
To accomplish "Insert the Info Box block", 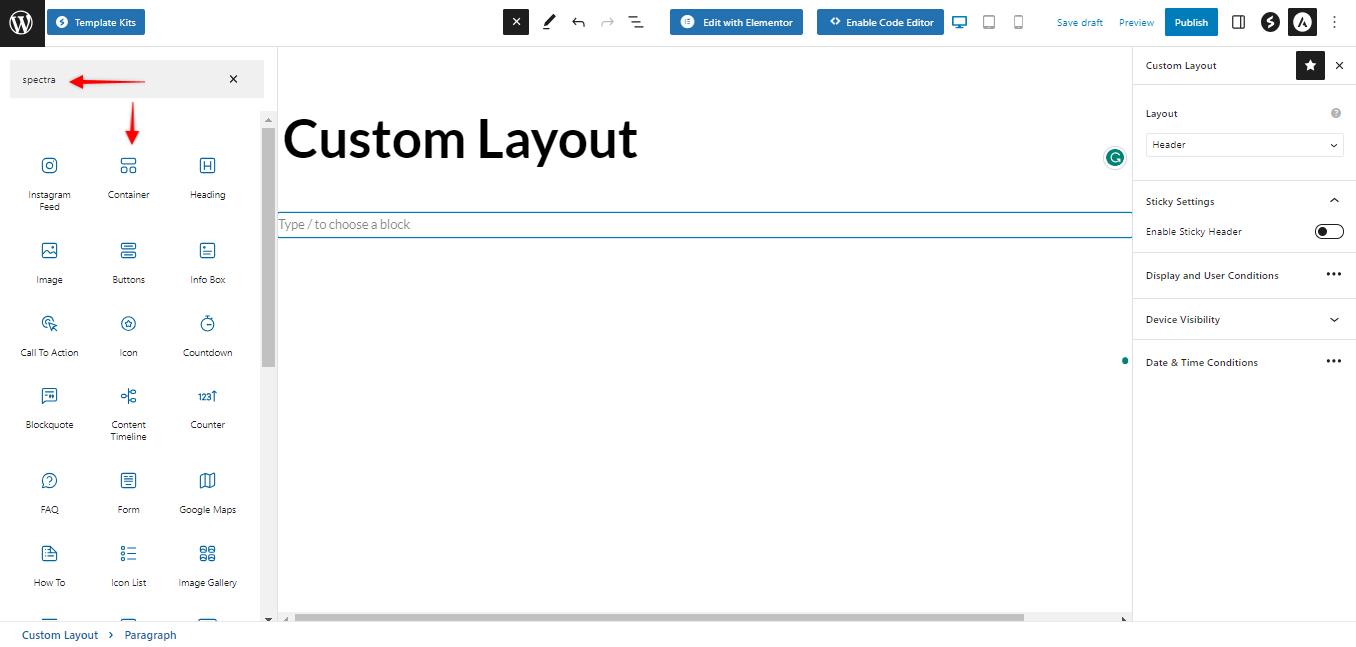I will click(x=207, y=263).
